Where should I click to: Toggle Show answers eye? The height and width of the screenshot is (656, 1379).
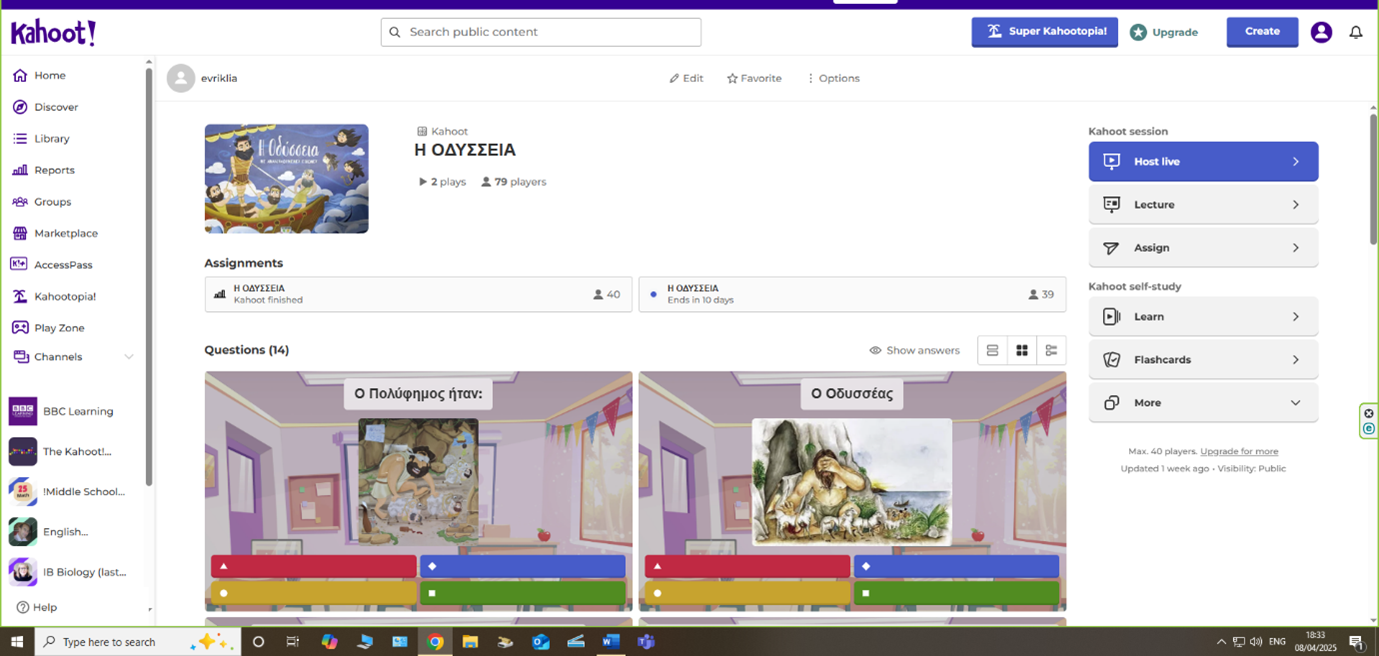914,351
